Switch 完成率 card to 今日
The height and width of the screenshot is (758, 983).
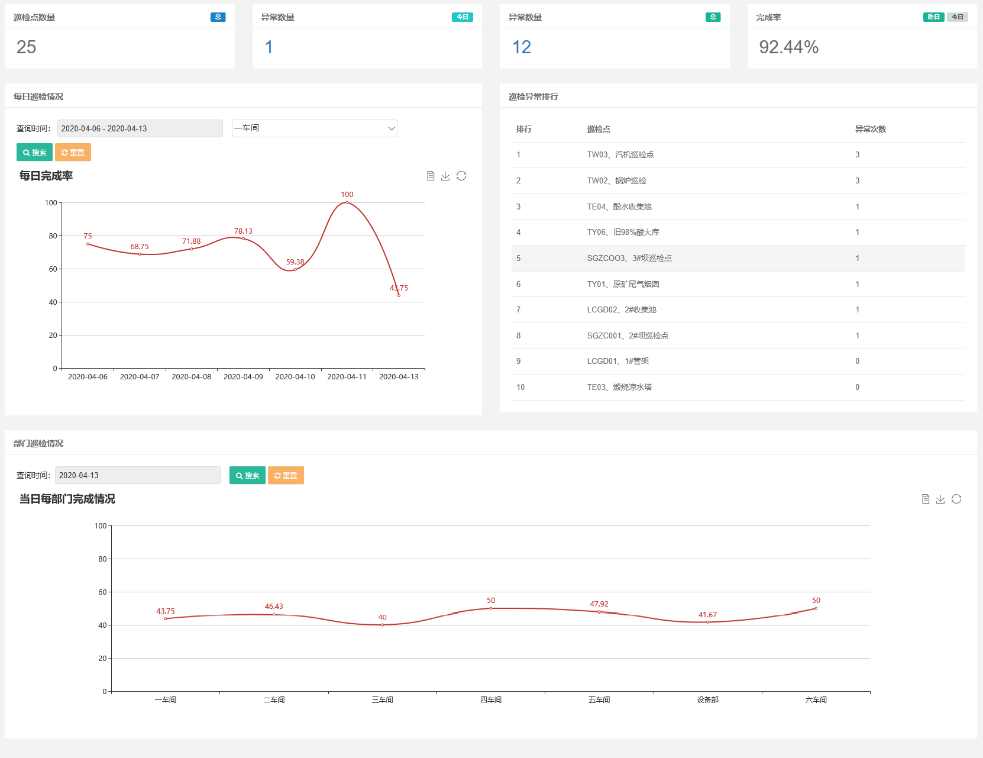(x=957, y=17)
